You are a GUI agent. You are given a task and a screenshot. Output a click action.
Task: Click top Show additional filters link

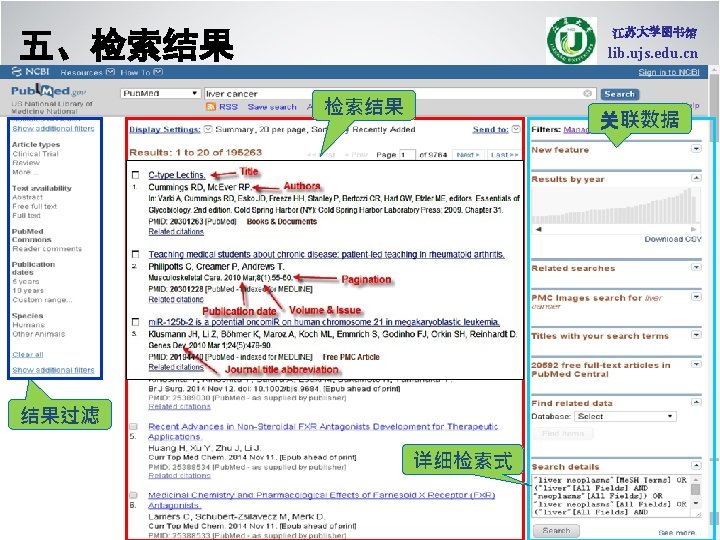pos(53,129)
